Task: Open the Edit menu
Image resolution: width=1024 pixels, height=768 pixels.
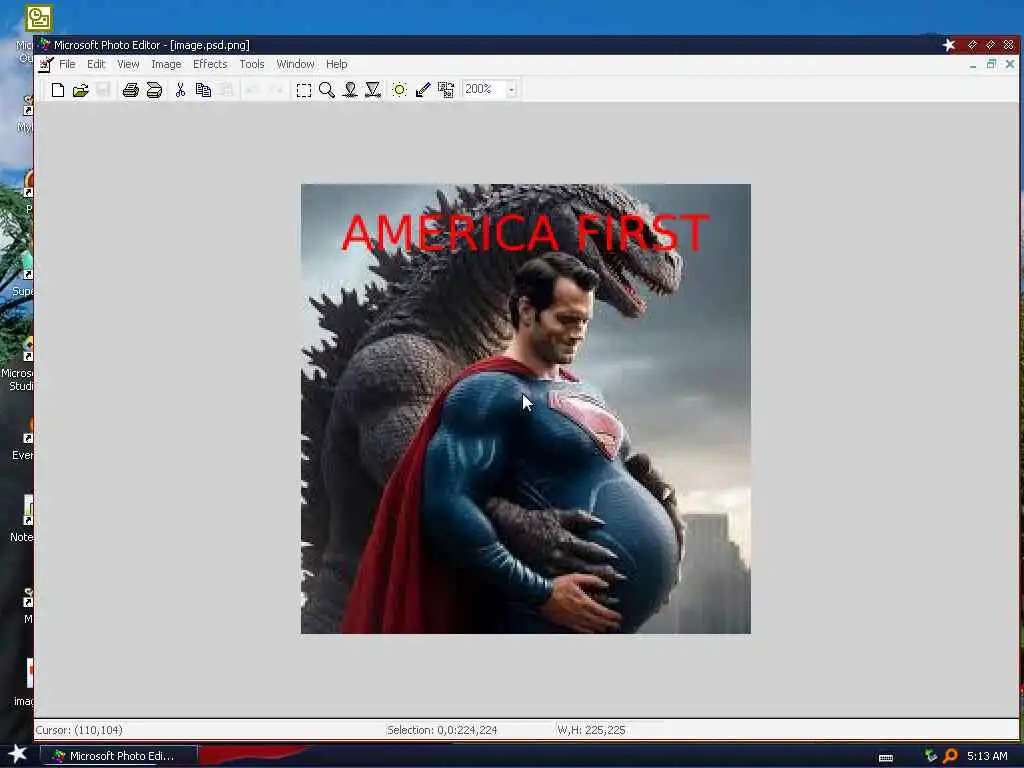Action: coord(96,64)
